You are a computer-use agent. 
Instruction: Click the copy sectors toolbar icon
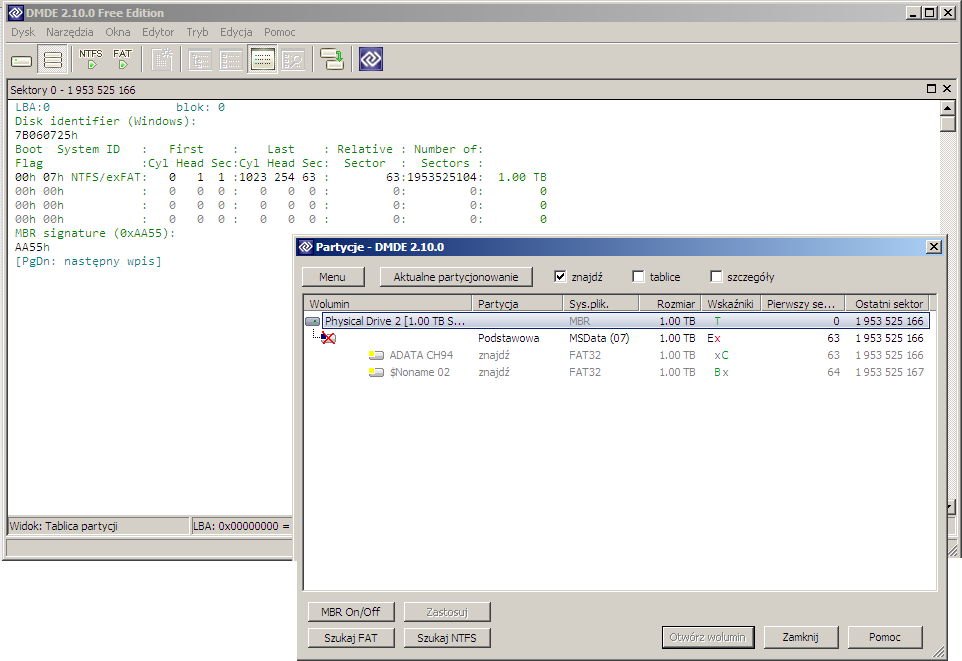pyautogui.click(x=332, y=60)
